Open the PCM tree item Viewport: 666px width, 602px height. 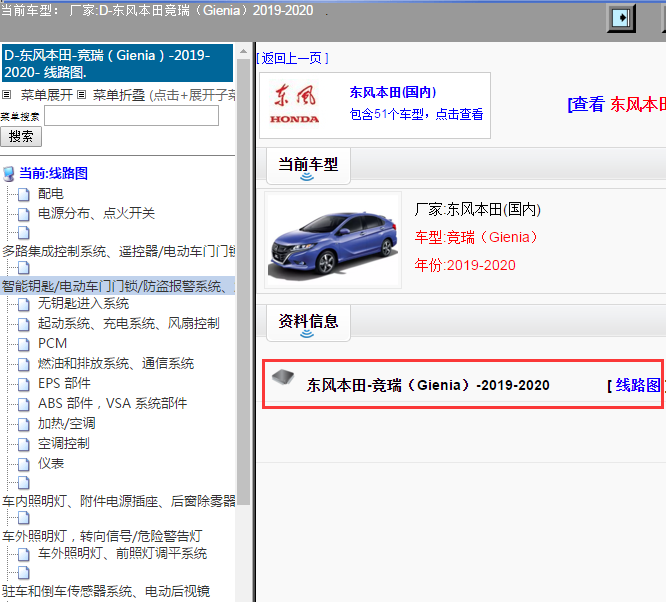click(x=53, y=343)
